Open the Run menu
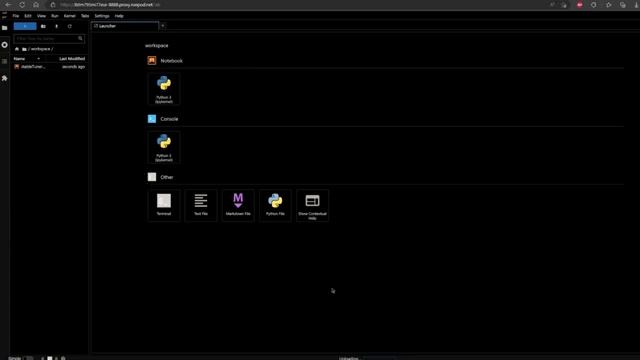Viewport: 640px width, 360px height. pyautogui.click(x=55, y=16)
